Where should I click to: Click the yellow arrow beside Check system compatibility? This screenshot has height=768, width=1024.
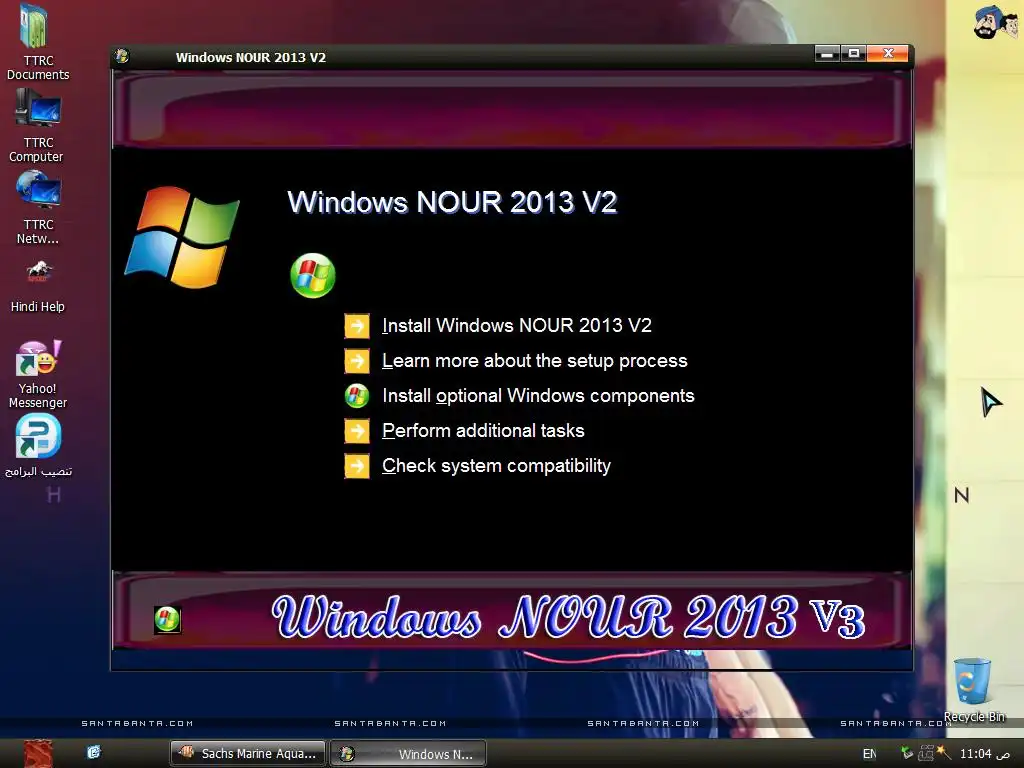pos(357,466)
